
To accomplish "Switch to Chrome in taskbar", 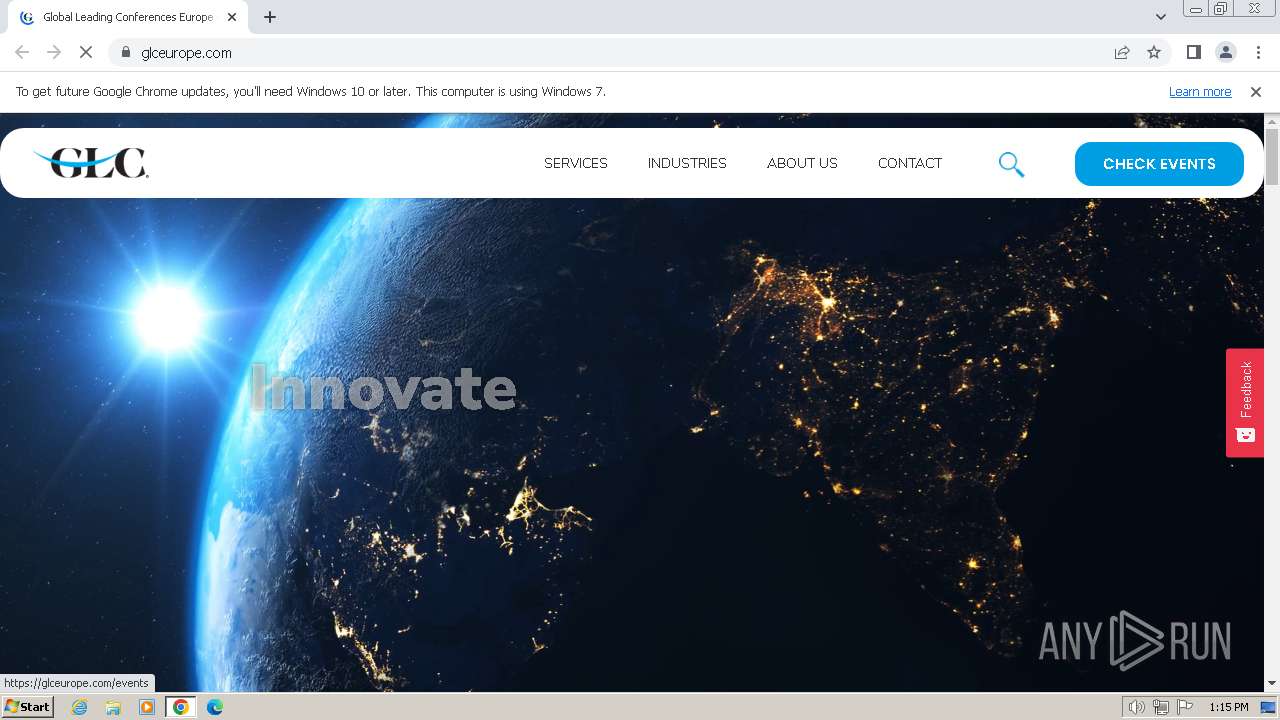I will (180, 707).
